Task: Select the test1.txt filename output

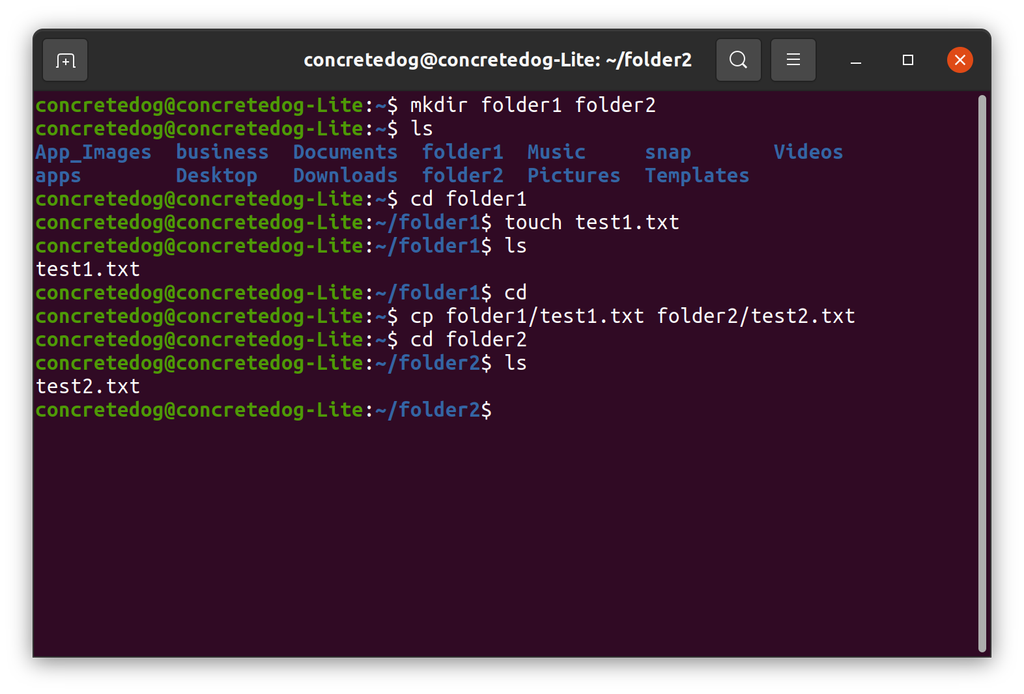Action: click(x=87, y=268)
